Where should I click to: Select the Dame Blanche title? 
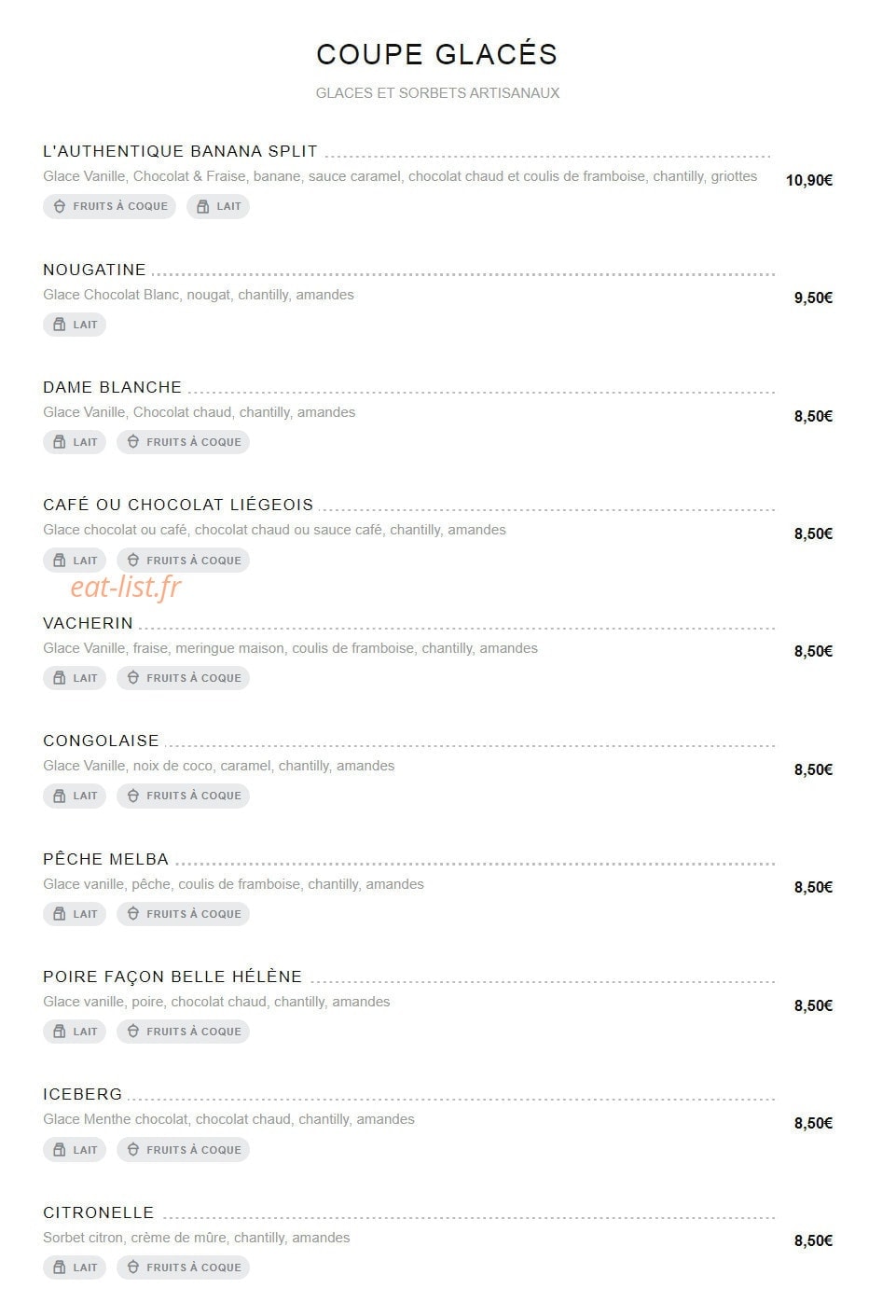click(x=112, y=387)
